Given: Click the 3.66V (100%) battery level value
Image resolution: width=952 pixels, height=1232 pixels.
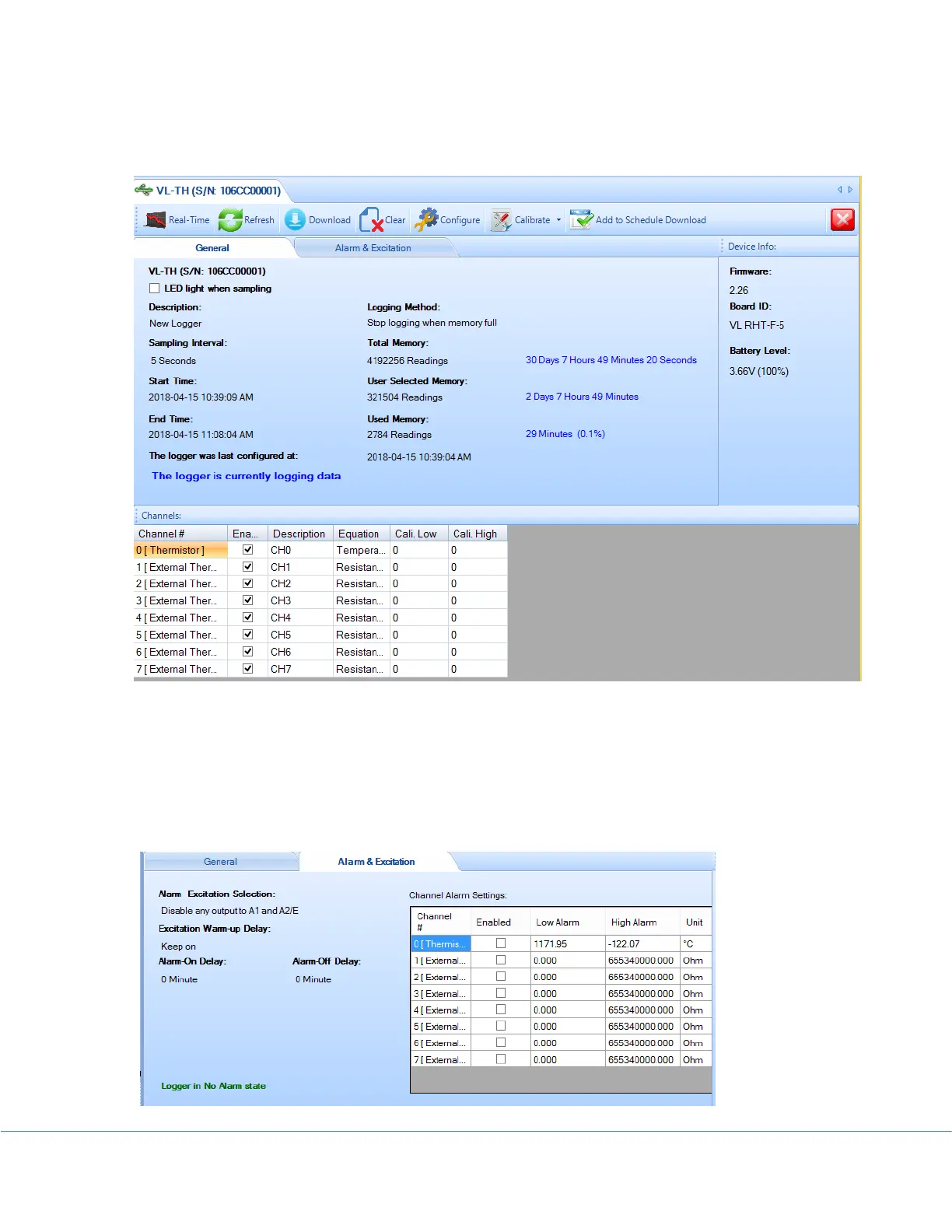Looking at the screenshot, I should point(759,371).
